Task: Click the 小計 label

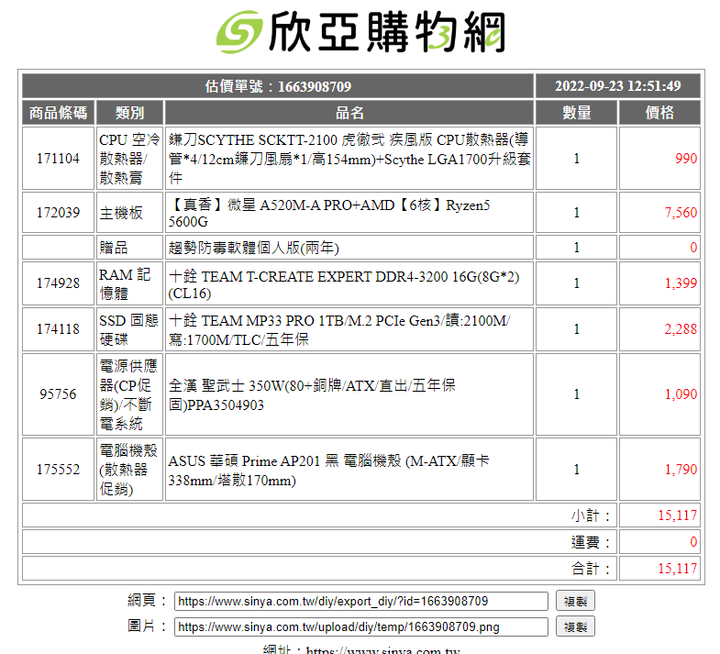Action: (x=591, y=515)
